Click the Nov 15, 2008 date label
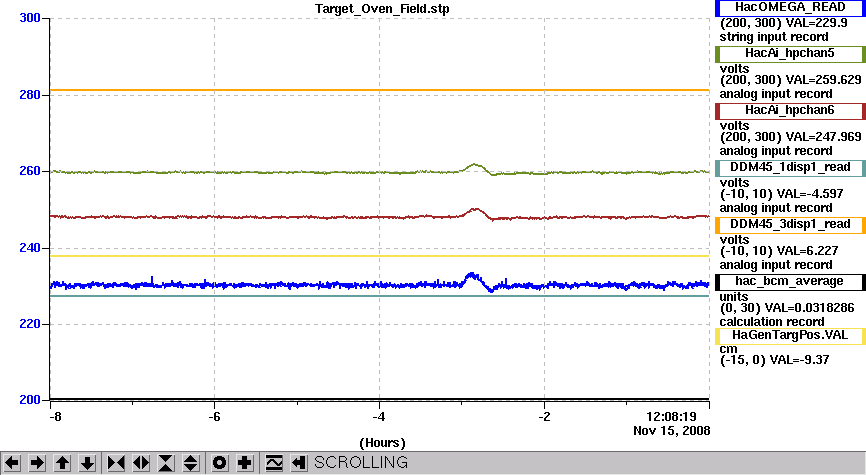Image resolution: width=866 pixels, height=475 pixels. 672,431
